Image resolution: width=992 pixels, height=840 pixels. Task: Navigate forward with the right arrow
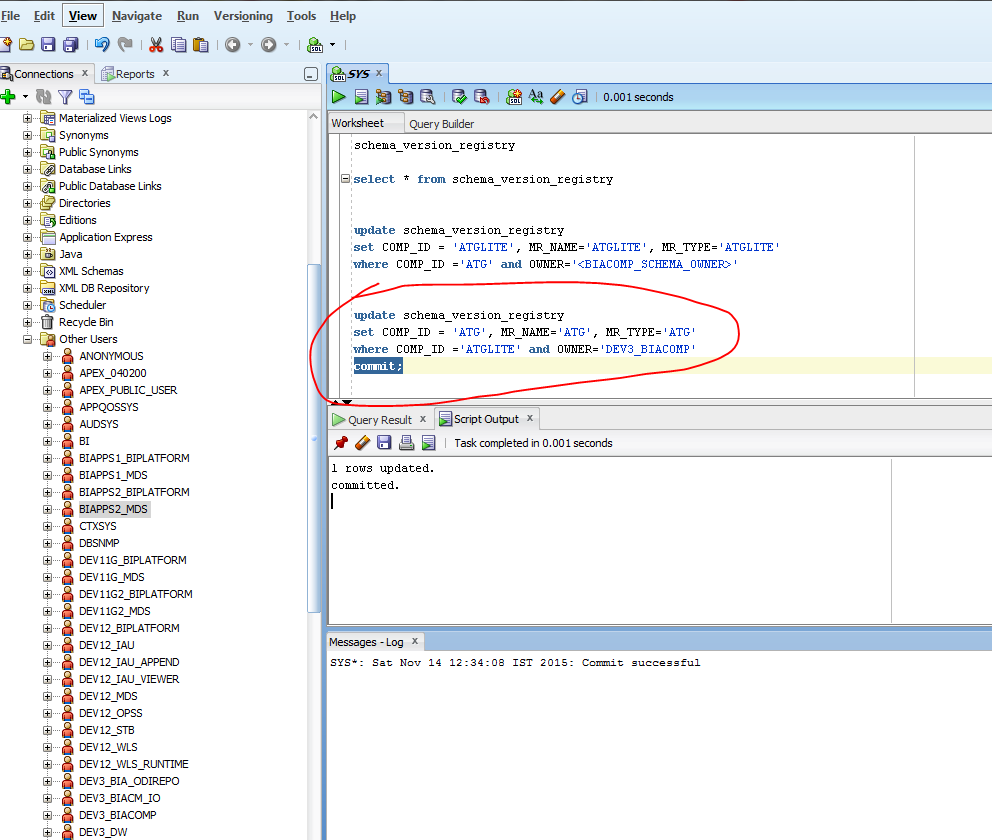tap(269, 44)
